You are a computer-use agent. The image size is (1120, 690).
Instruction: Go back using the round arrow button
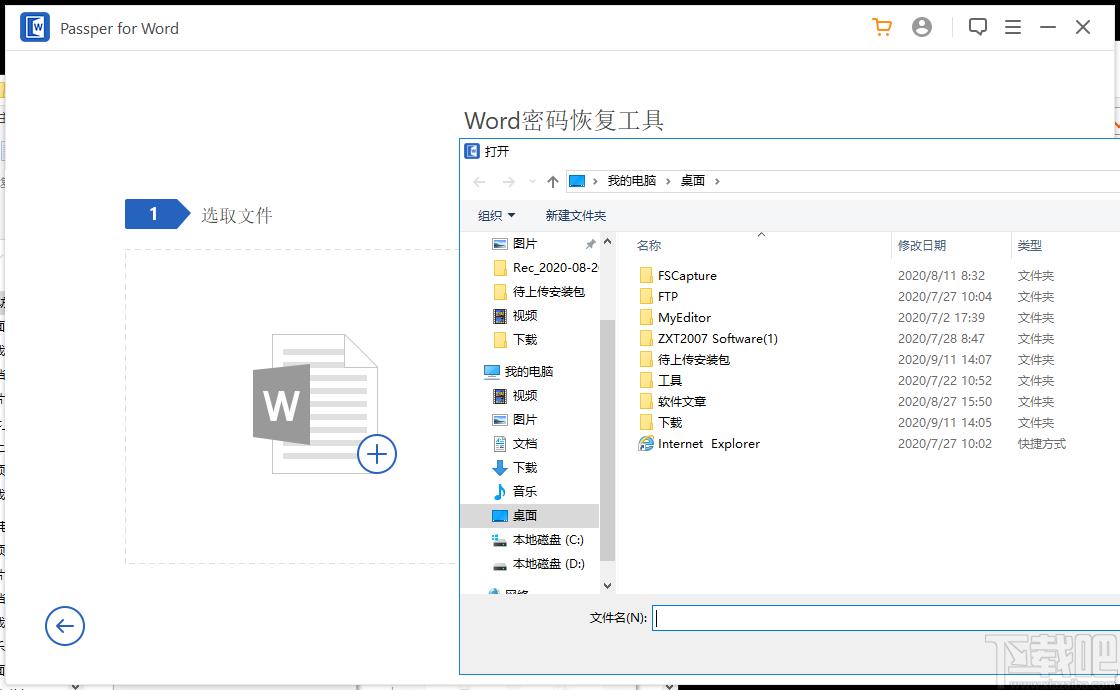[65, 626]
